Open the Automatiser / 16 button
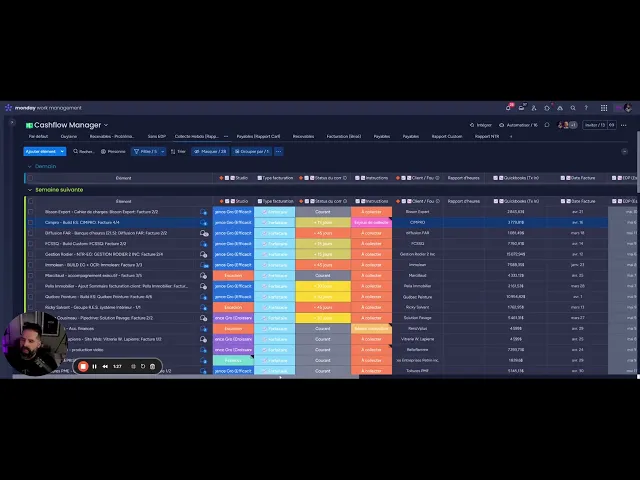640x480 pixels. point(518,125)
